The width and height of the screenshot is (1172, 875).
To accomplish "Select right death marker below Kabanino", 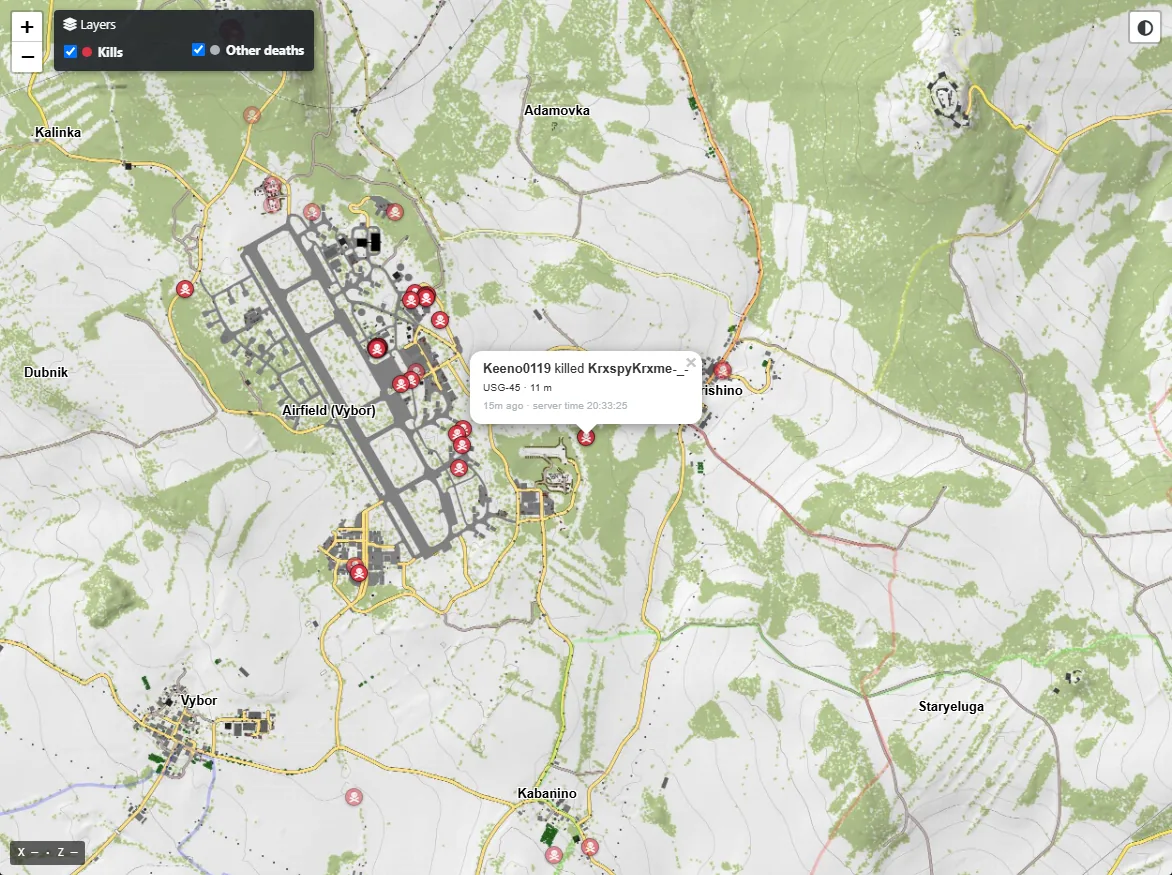I will (590, 847).
